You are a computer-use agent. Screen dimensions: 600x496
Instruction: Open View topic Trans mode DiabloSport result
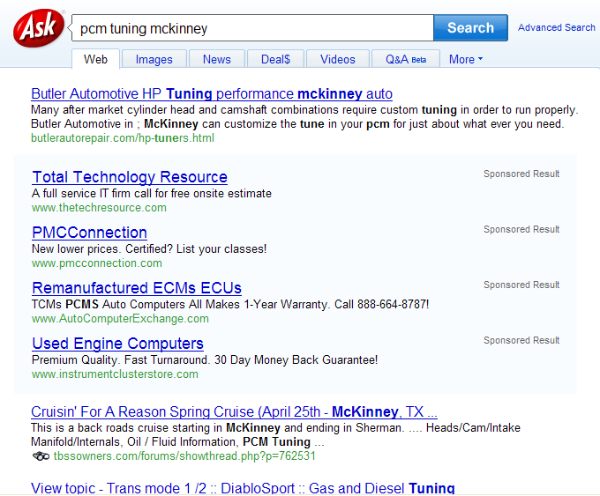[243, 488]
